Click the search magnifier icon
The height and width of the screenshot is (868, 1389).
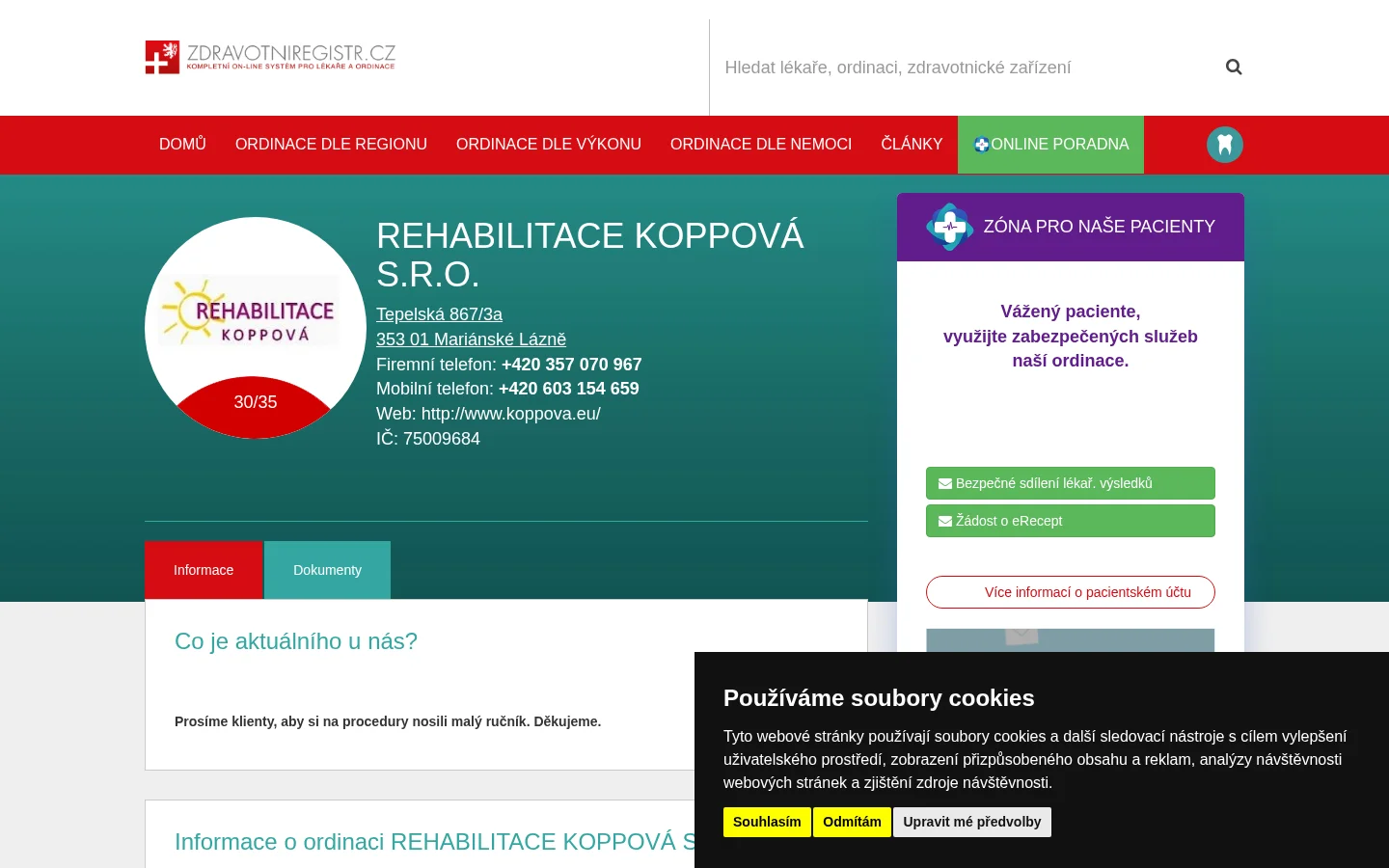click(1234, 67)
